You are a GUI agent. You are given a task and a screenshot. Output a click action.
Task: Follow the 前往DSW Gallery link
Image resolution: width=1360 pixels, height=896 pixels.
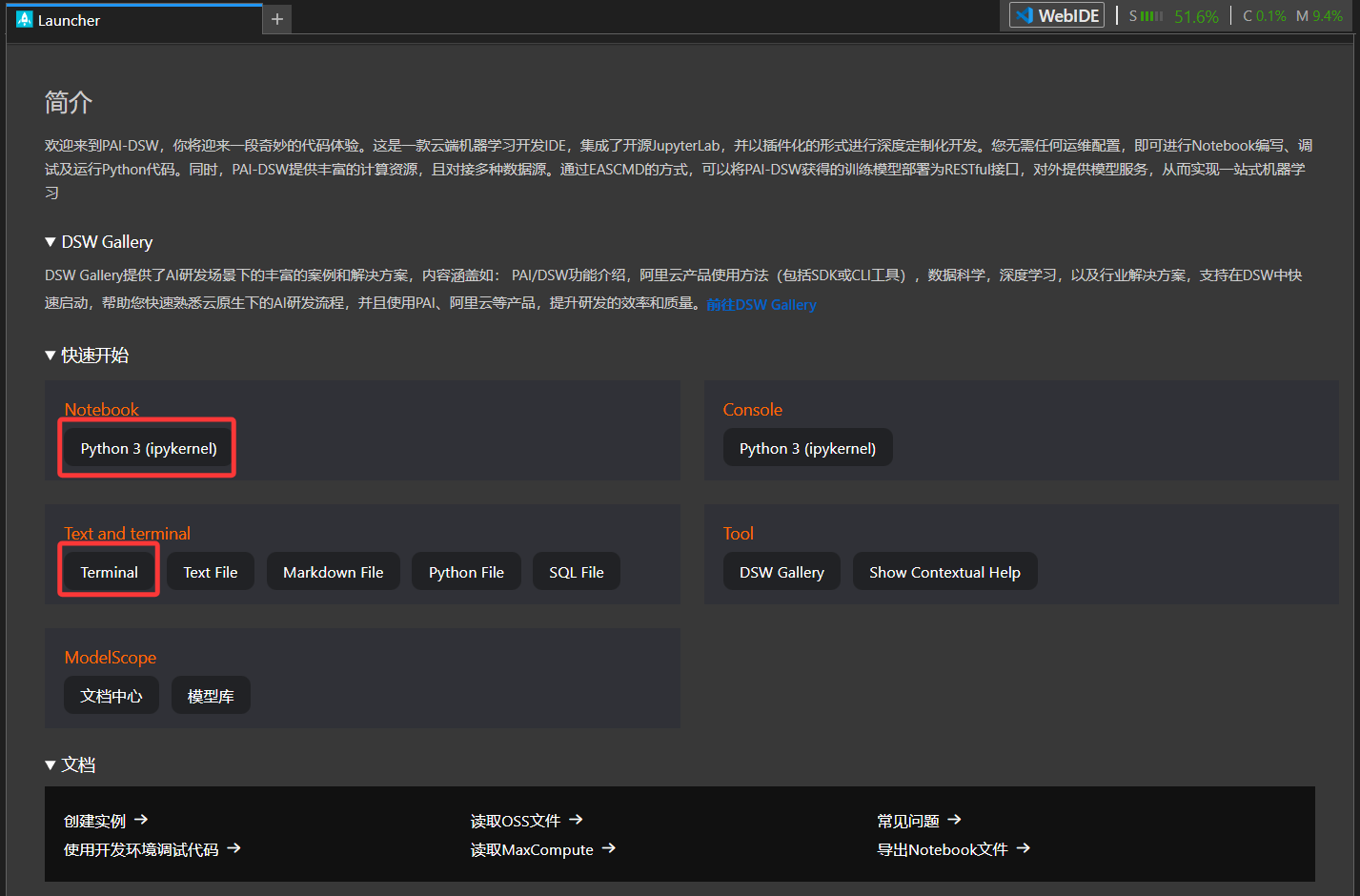[761, 304]
